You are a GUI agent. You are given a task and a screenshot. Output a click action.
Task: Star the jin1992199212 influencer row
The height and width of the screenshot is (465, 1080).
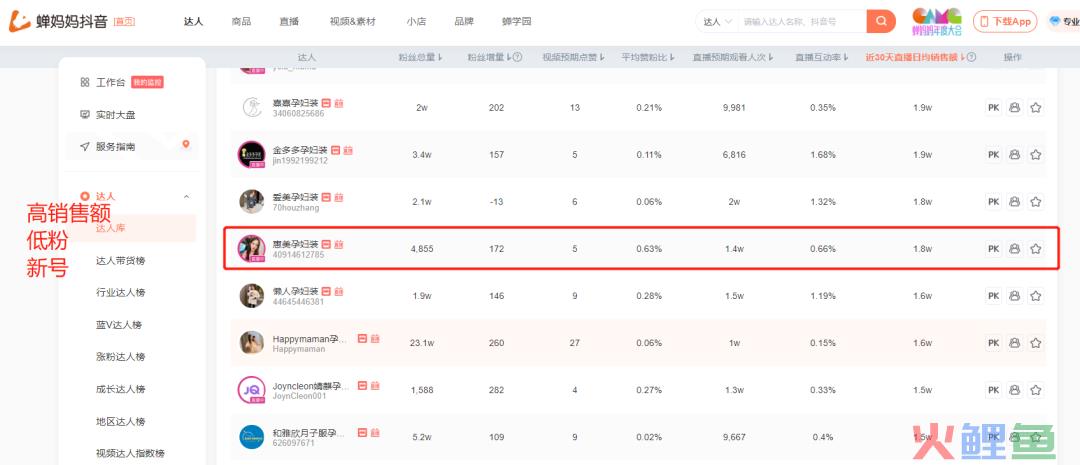(x=1035, y=155)
